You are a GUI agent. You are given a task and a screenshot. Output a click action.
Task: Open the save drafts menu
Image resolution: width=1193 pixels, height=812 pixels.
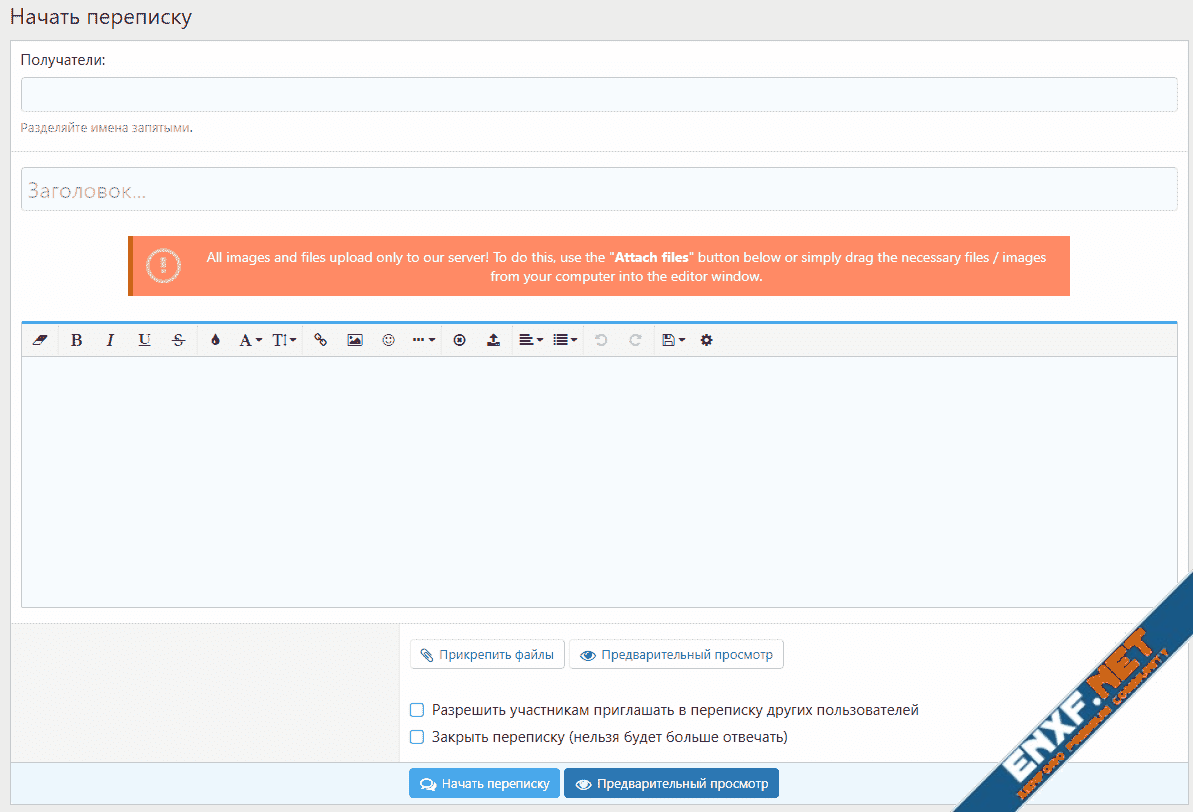point(673,340)
